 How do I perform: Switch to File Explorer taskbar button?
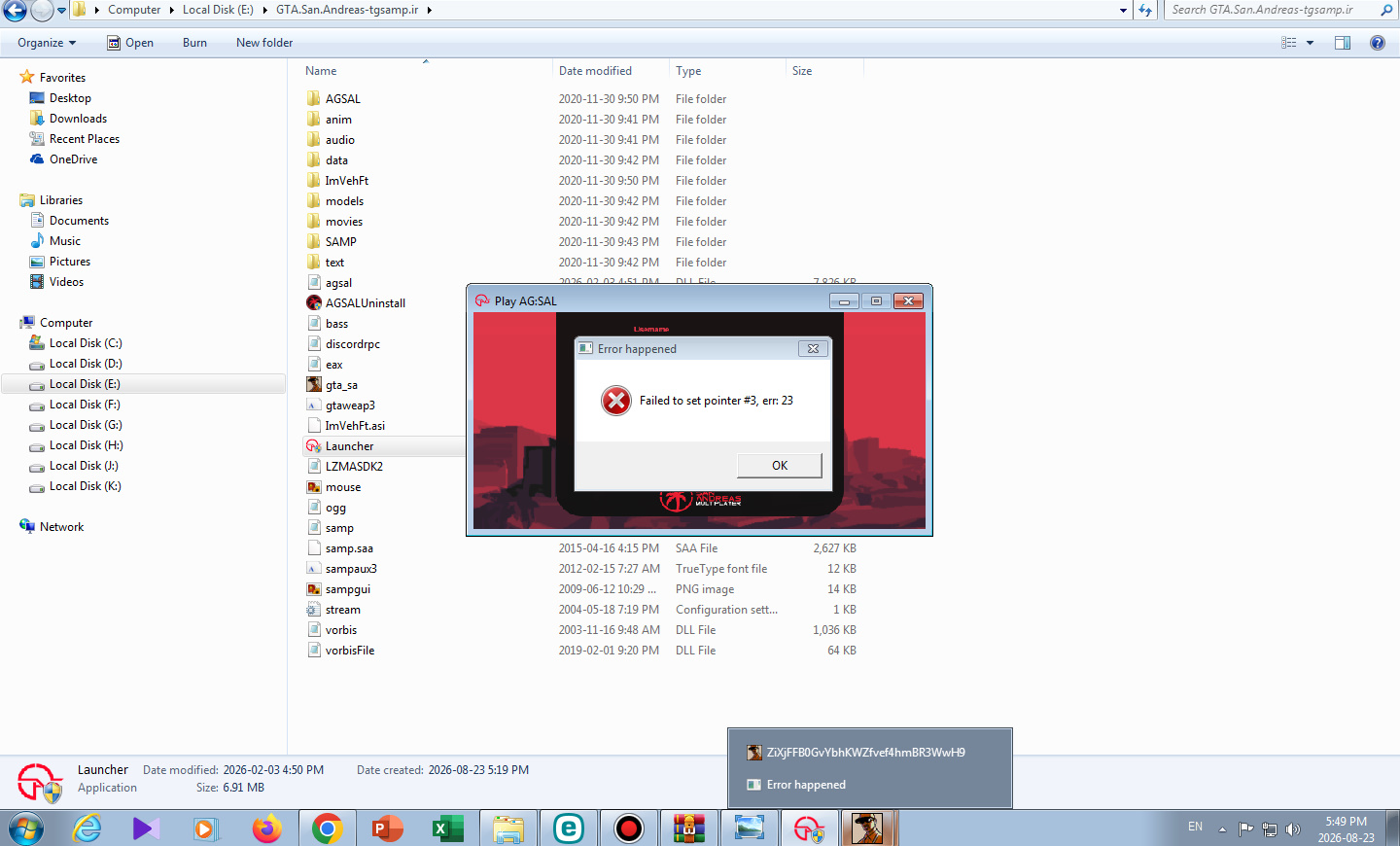click(x=507, y=828)
